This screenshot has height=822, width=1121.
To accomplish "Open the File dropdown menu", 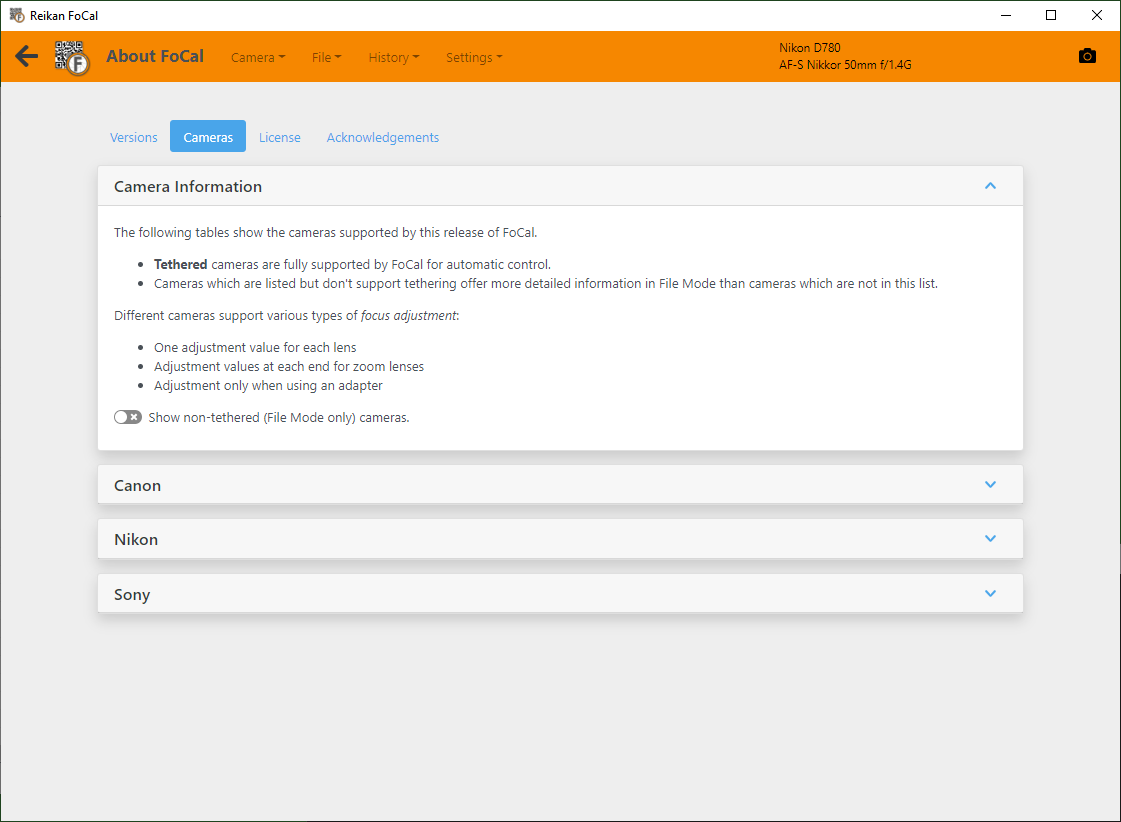I will point(326,57).
